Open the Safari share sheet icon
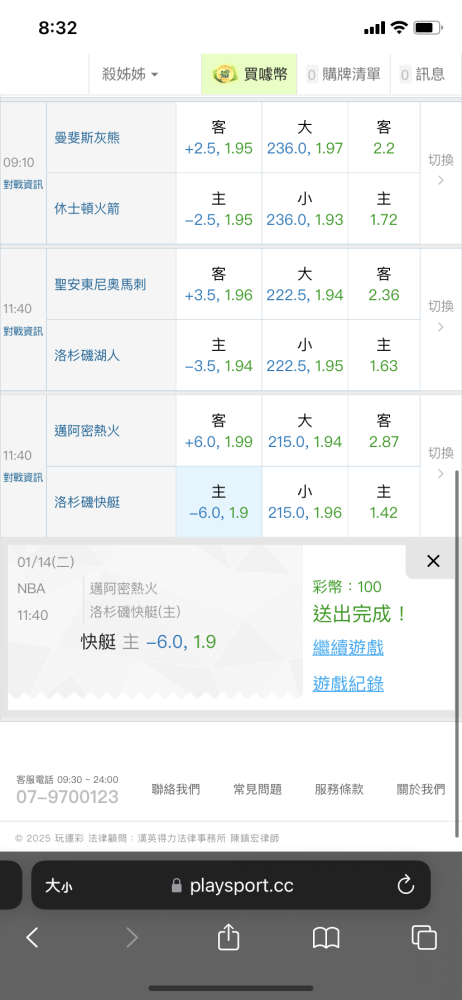Image resolution: width=462 pixels, height=1000 pixels. [x=228, y=936]
